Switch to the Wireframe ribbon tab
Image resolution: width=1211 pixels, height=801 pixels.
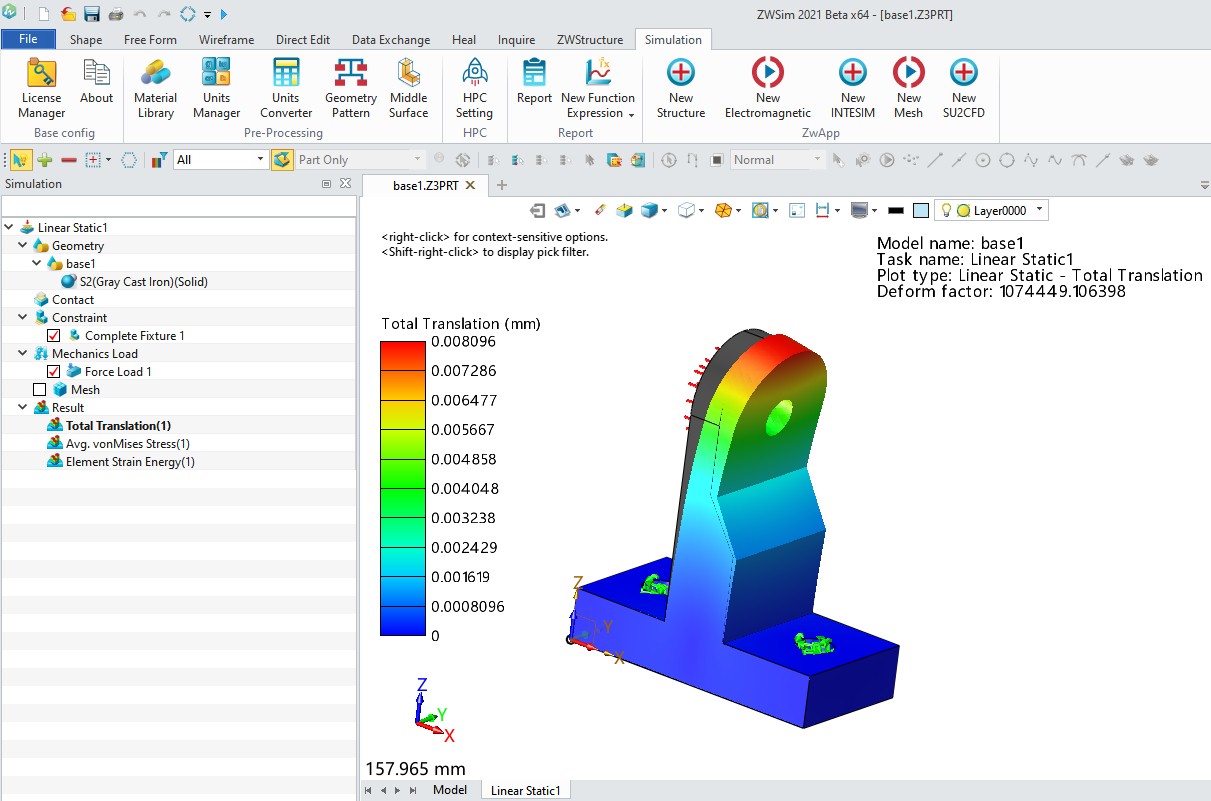tap(226, 40)
